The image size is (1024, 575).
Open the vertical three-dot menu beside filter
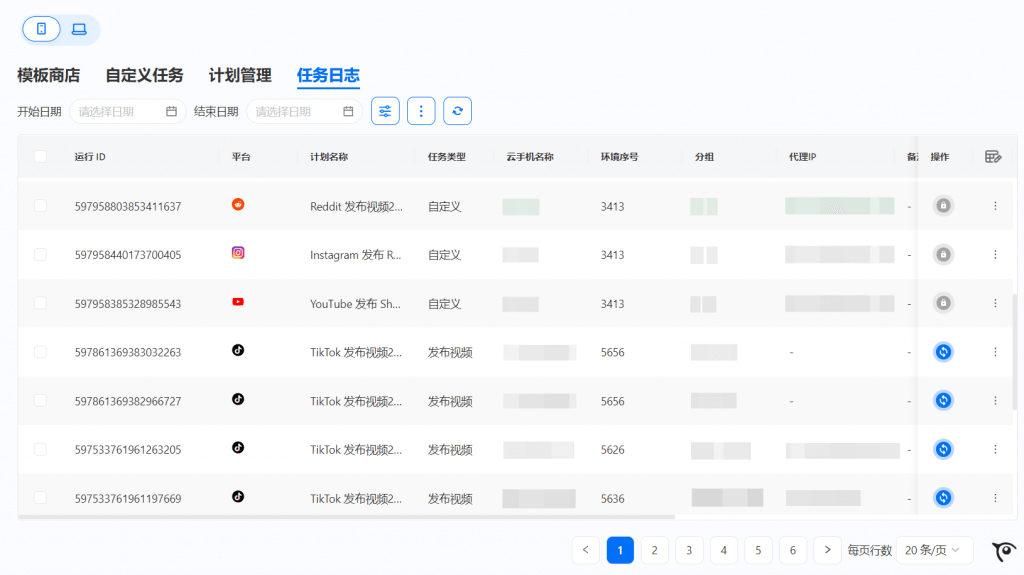point(421,111)
